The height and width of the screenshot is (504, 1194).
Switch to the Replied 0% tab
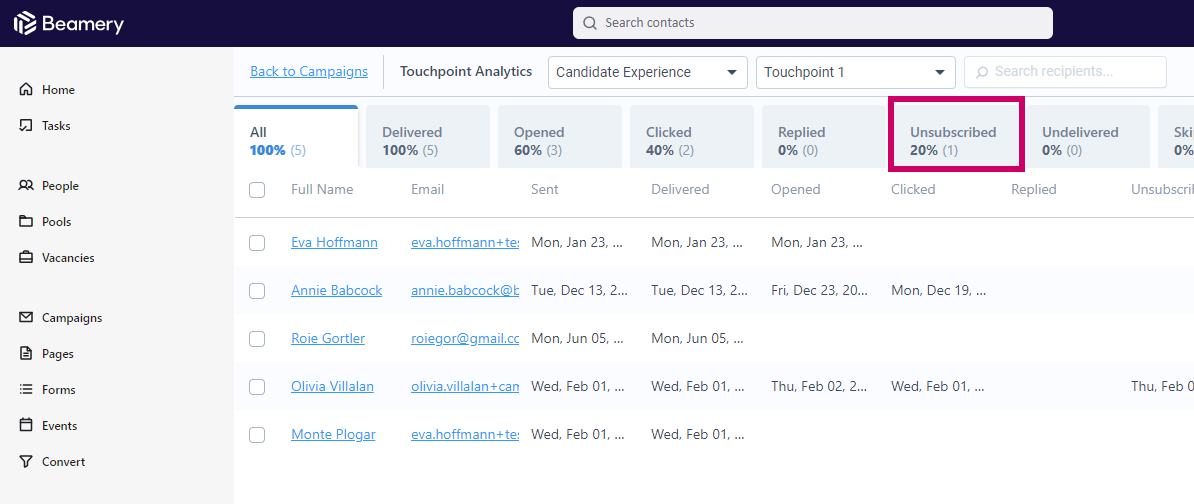pyautogui.click(x=824, y=137)
